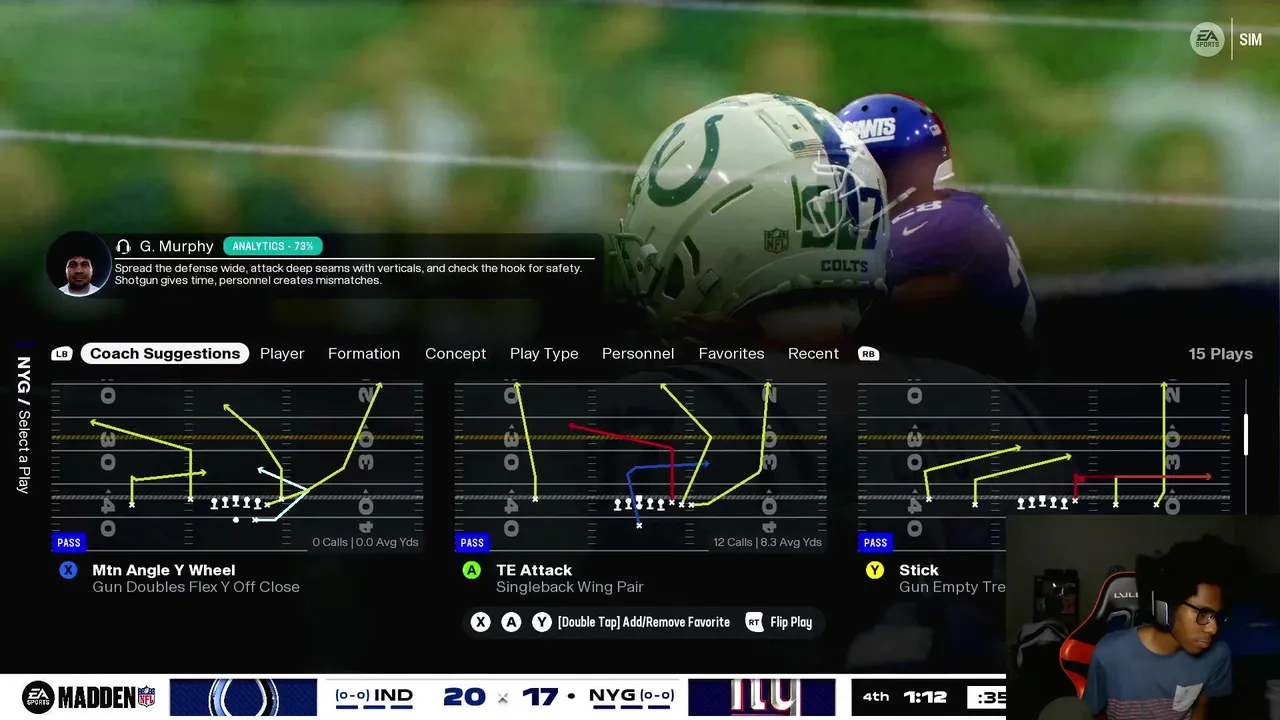Click the Colts horseshoe logo in the scorebar

click(243, 697)
